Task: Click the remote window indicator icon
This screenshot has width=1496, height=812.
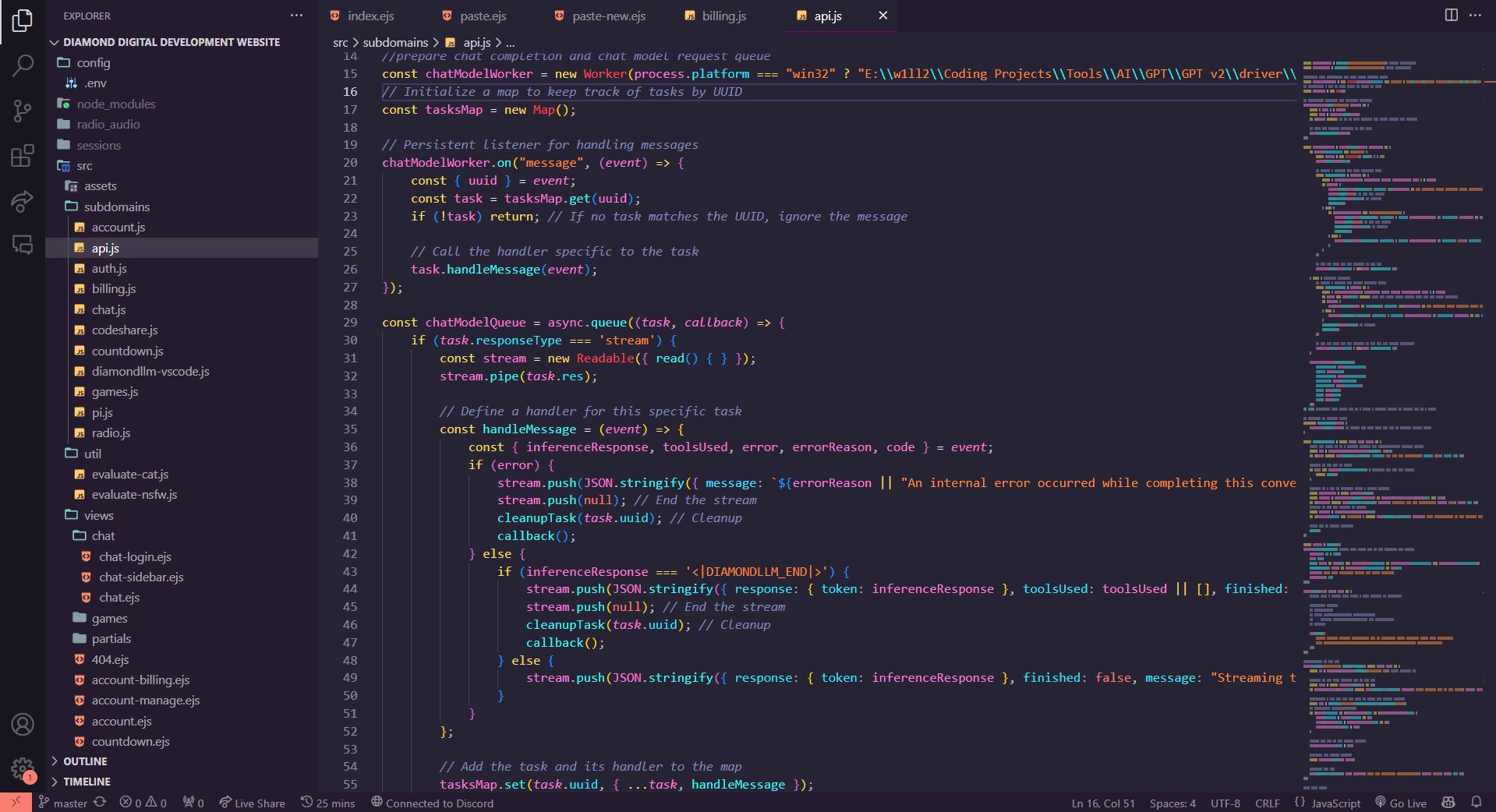Action: 16,803
